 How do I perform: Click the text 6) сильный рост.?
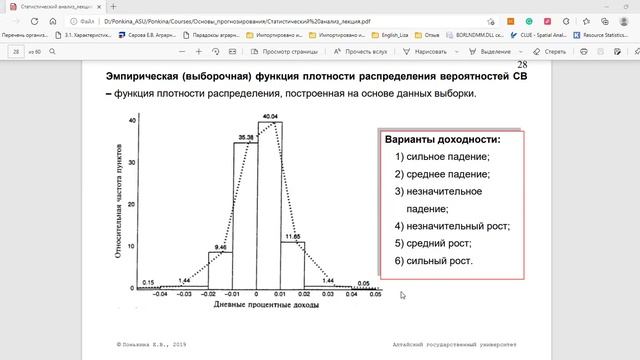[x=433, y=260]
